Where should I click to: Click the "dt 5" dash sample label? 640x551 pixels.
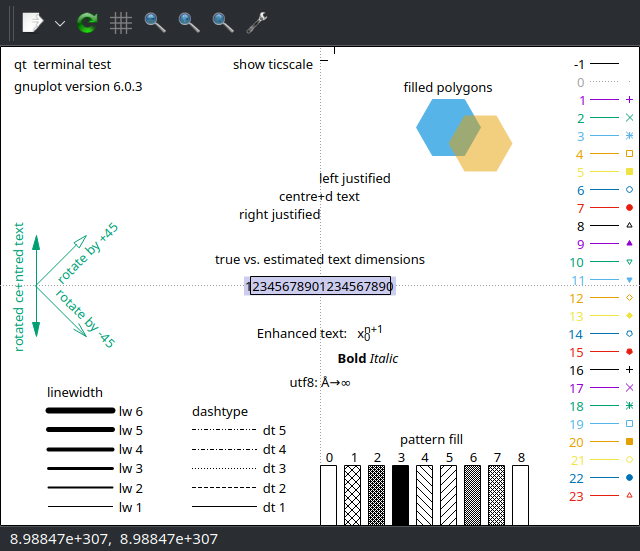[x=274, y=431]
